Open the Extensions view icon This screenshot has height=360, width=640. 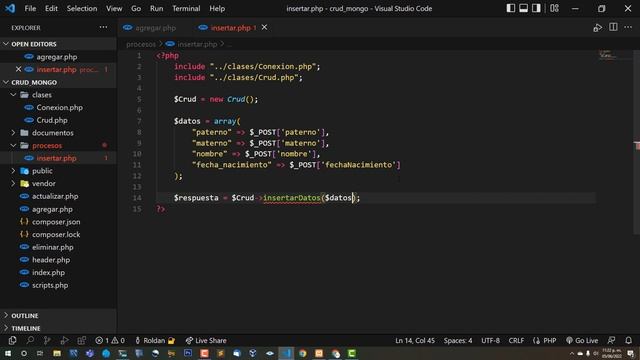pyautogui.click(x=82, y=340)
